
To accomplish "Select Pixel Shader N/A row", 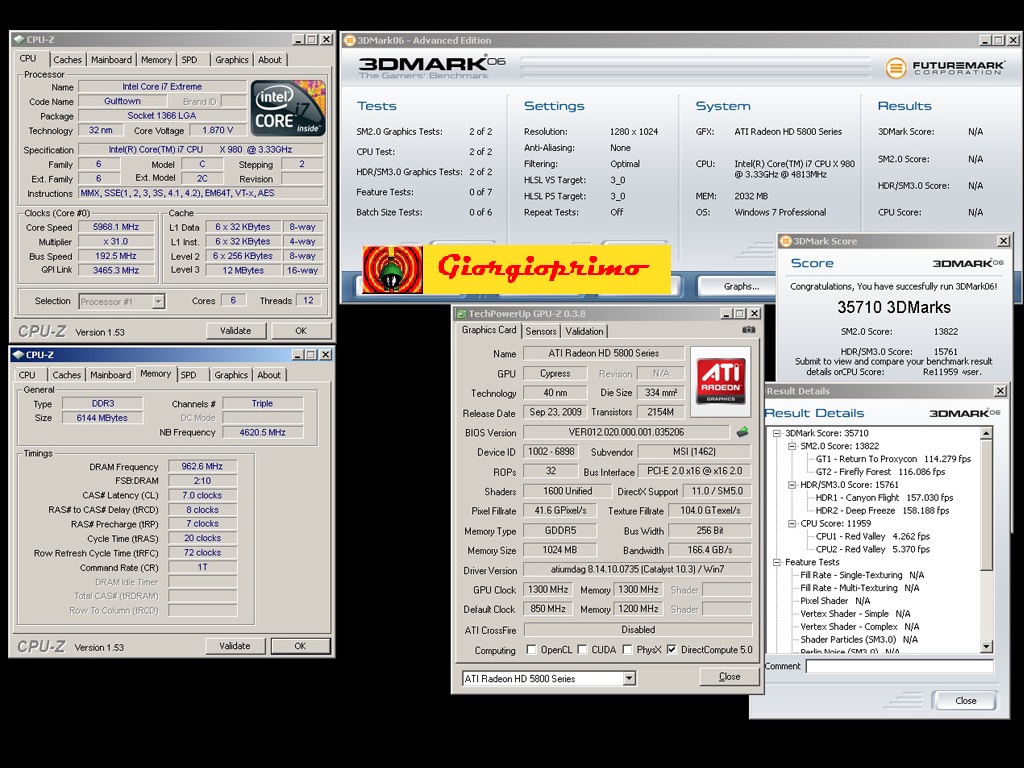I will tap(835, 601).
